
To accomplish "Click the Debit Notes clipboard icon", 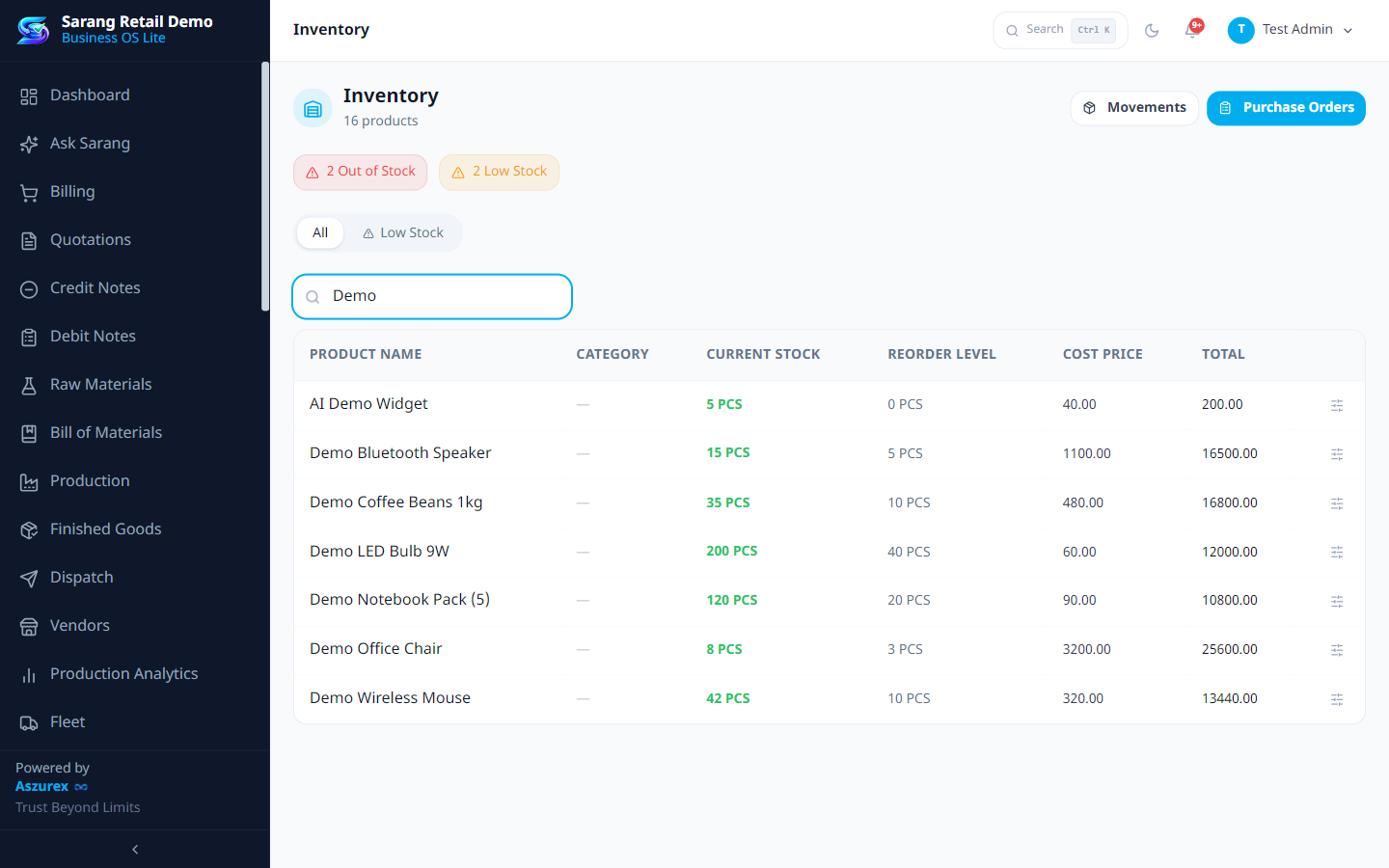I will point(29,337).
